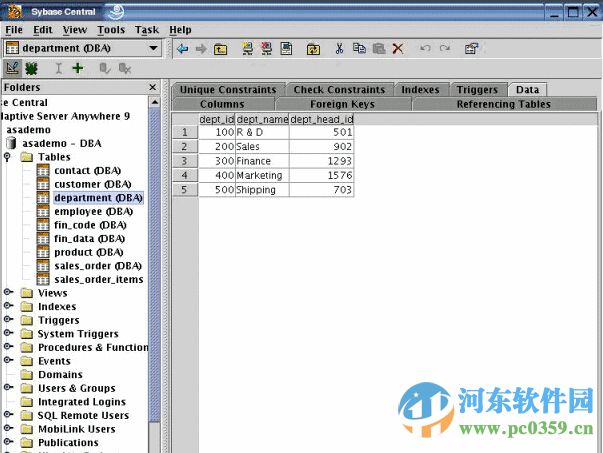Click the Paste icon in toolbar
The image size is (603, 453).
379,48
